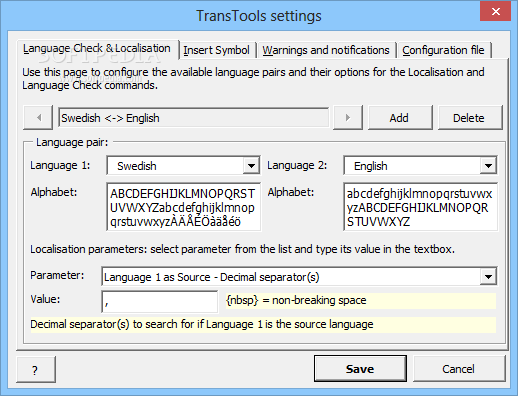Open the Language 1 dropdown arrow
Screen dimensions: 518x396
pyautogui.click(x=251, y=166)
